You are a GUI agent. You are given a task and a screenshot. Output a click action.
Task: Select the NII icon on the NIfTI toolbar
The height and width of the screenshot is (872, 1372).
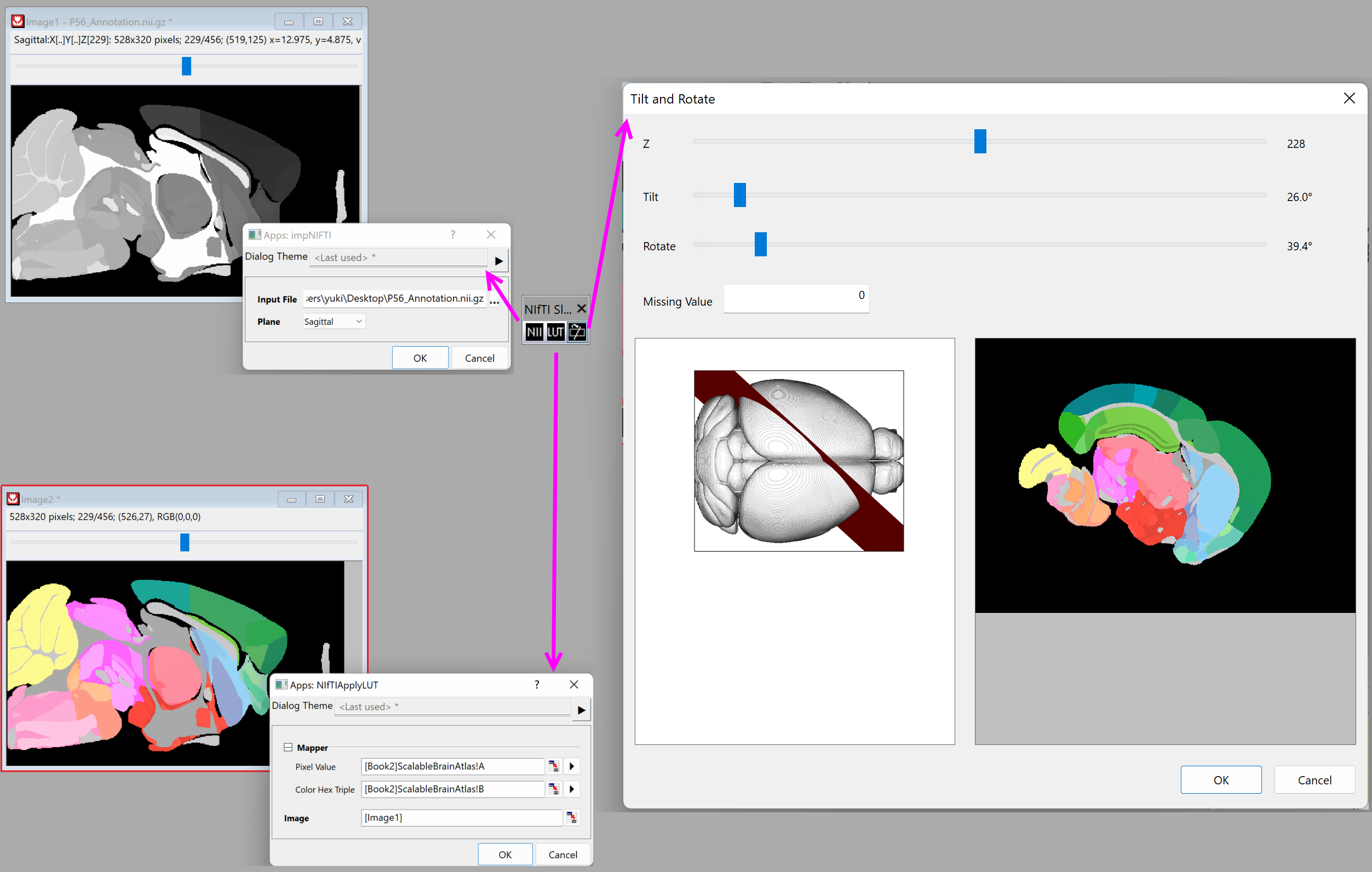click(x=534, y=332)
